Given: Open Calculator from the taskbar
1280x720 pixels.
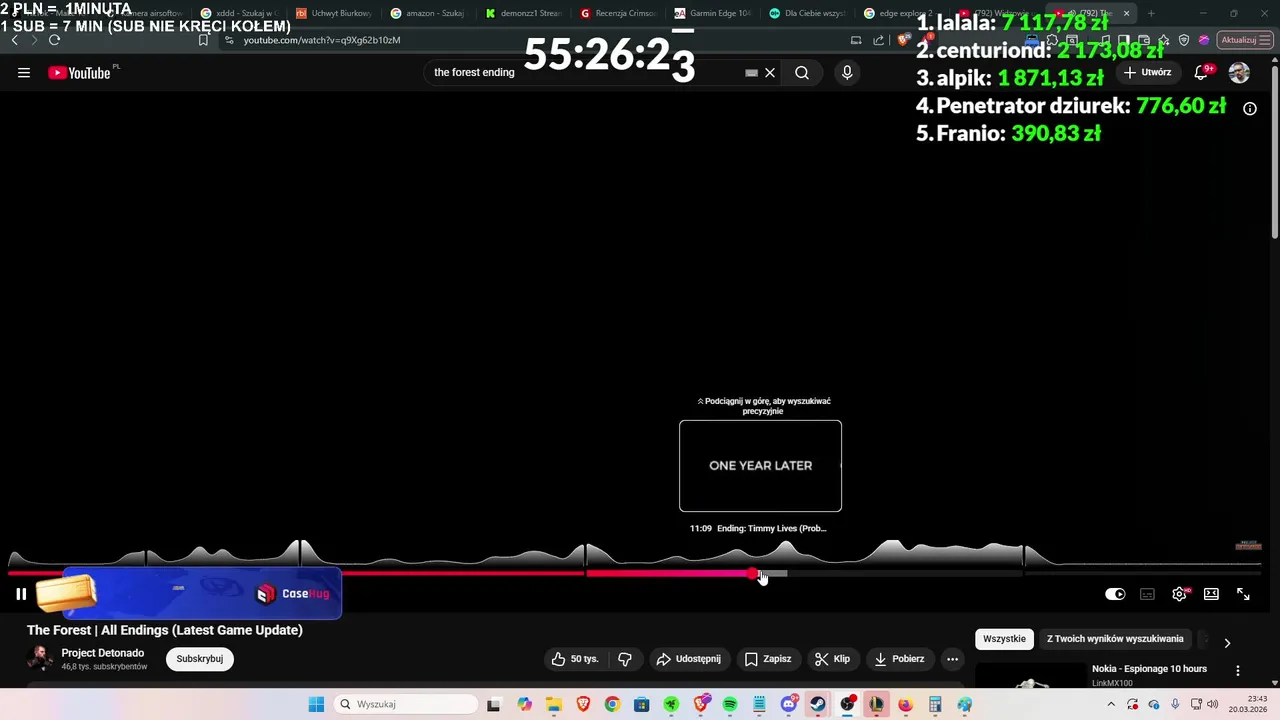Looking at the screenshot, I should pos(935,704).
